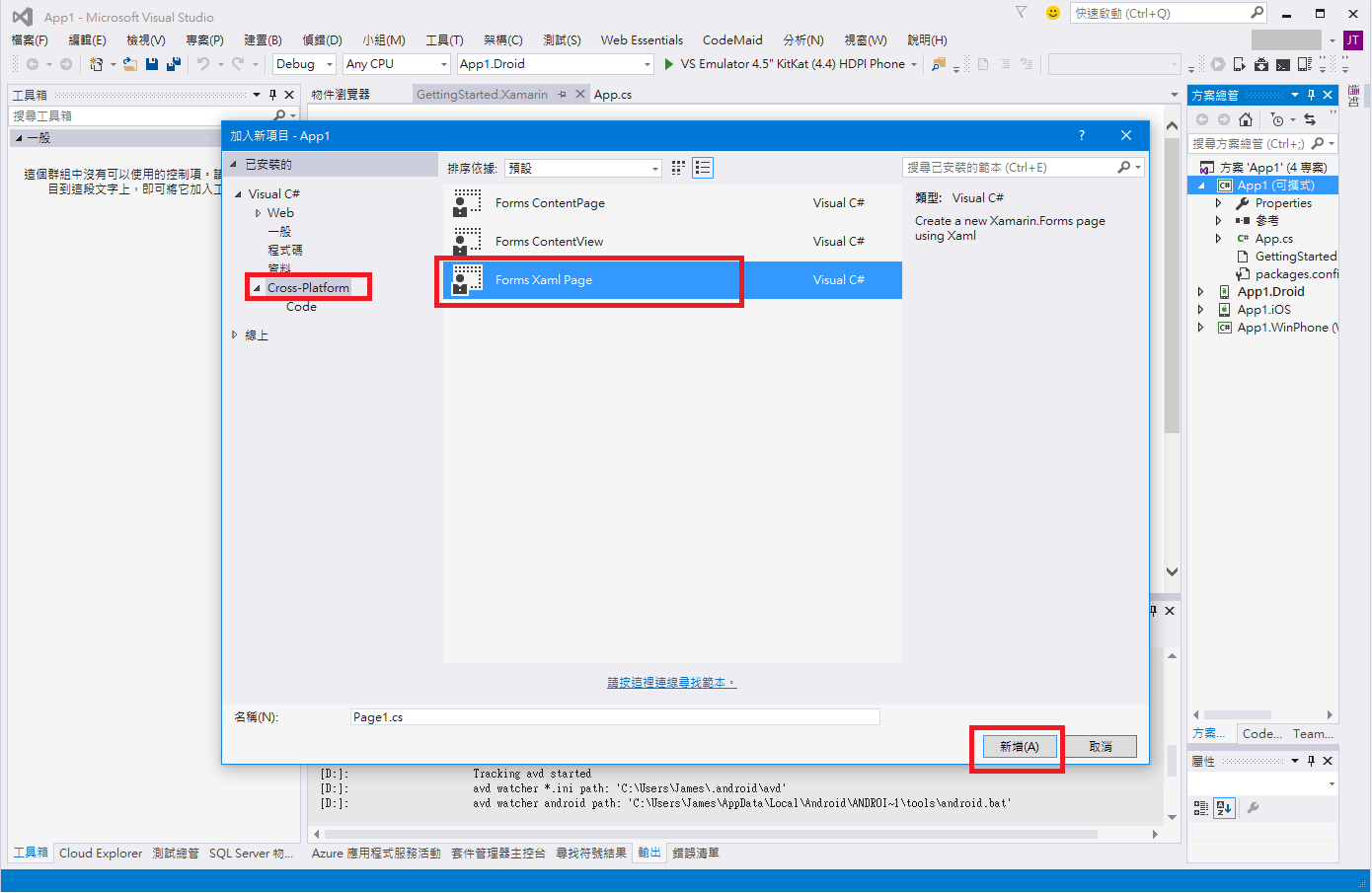The width and height of the screenshot is (1372, 893).
Task: Click the New Project toolbar icon
Action: click(x=96, y=64)
